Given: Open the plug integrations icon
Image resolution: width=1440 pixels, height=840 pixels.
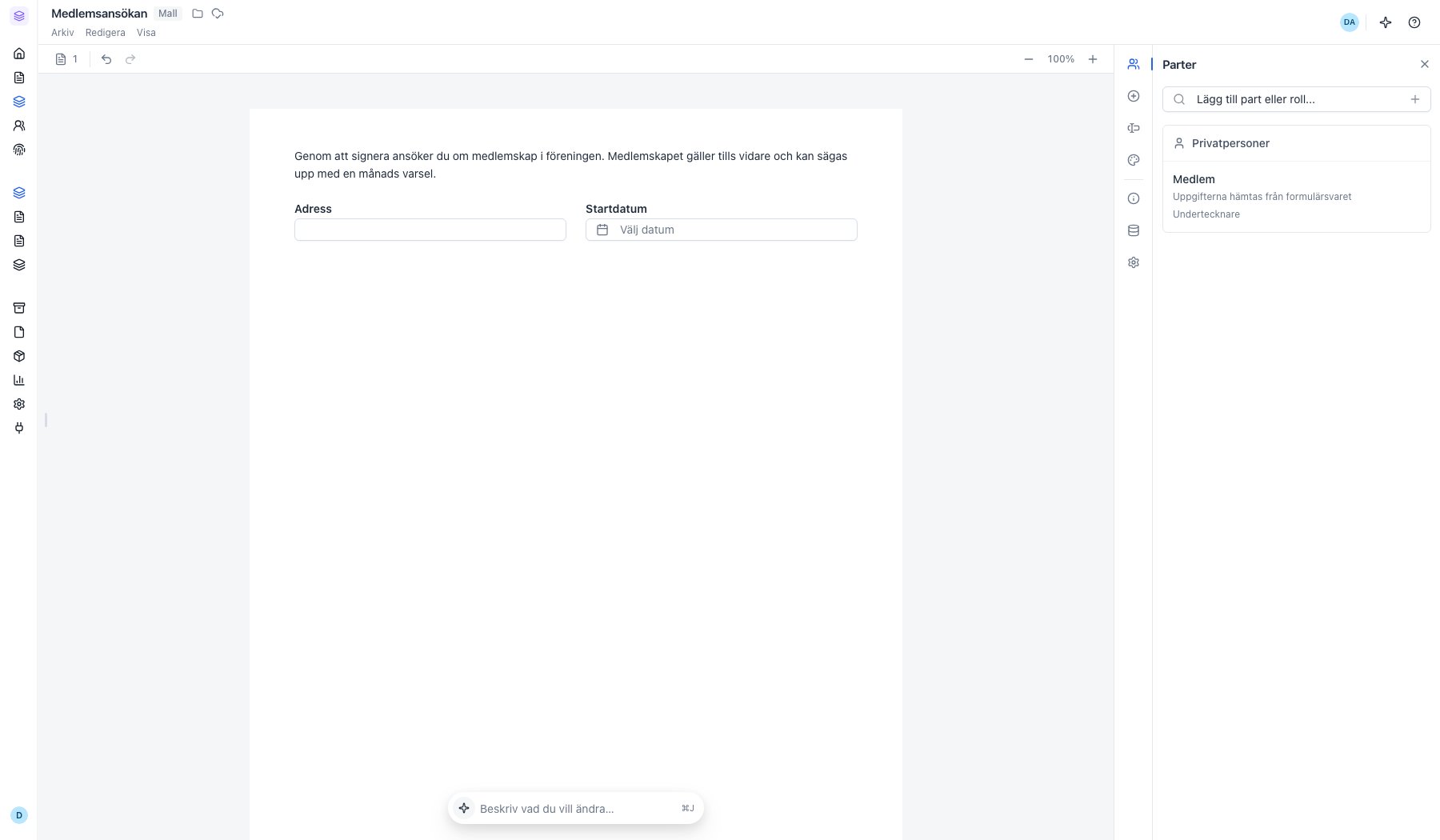Looking at the screenshot, I should pos(19,428).
